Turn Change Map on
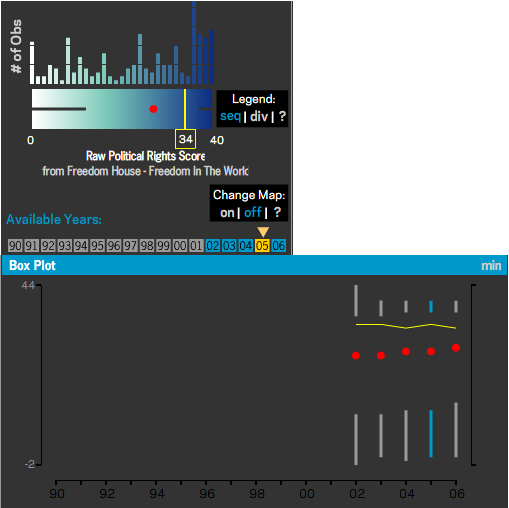The image size is (509, 508). point(227,213)
